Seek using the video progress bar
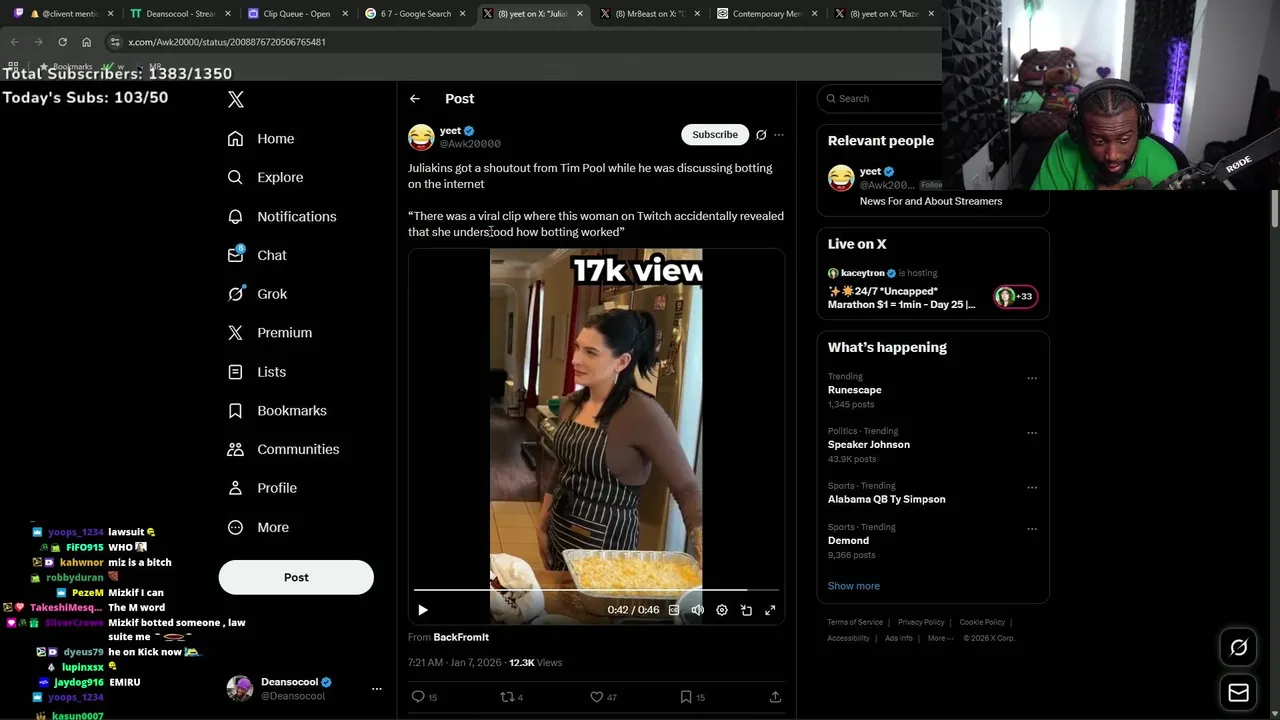 [x=596, y=590]
